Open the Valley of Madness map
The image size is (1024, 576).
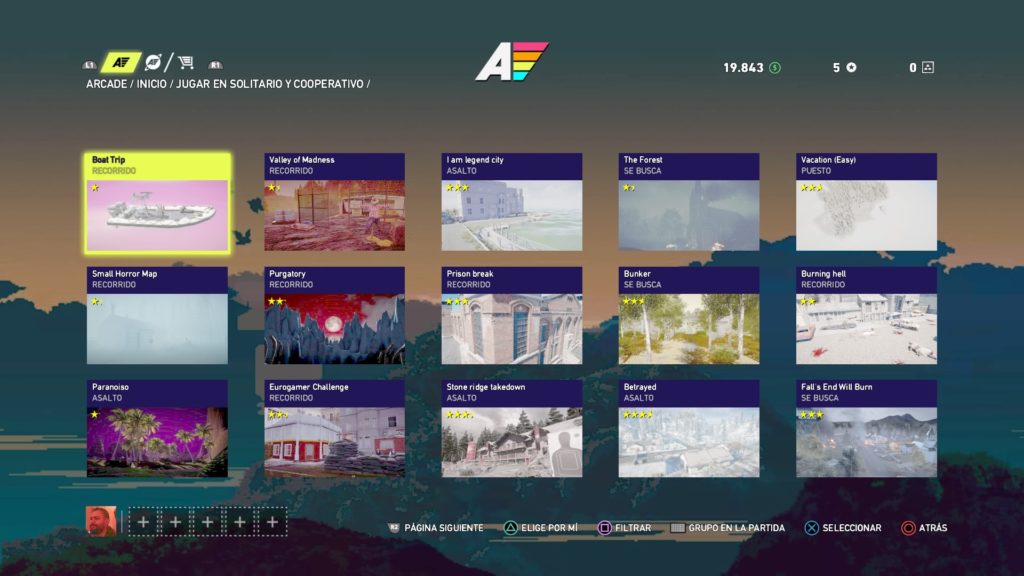point(334,202)
